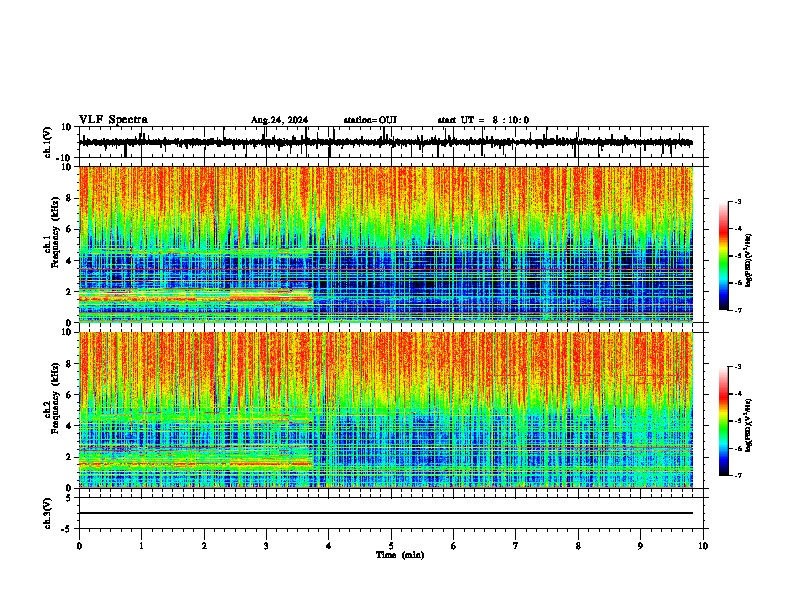Screen dimensions: 792x612
Task: Click the color scale bar beside ch.1 spectrogram
Action: [x=723, y=256]
